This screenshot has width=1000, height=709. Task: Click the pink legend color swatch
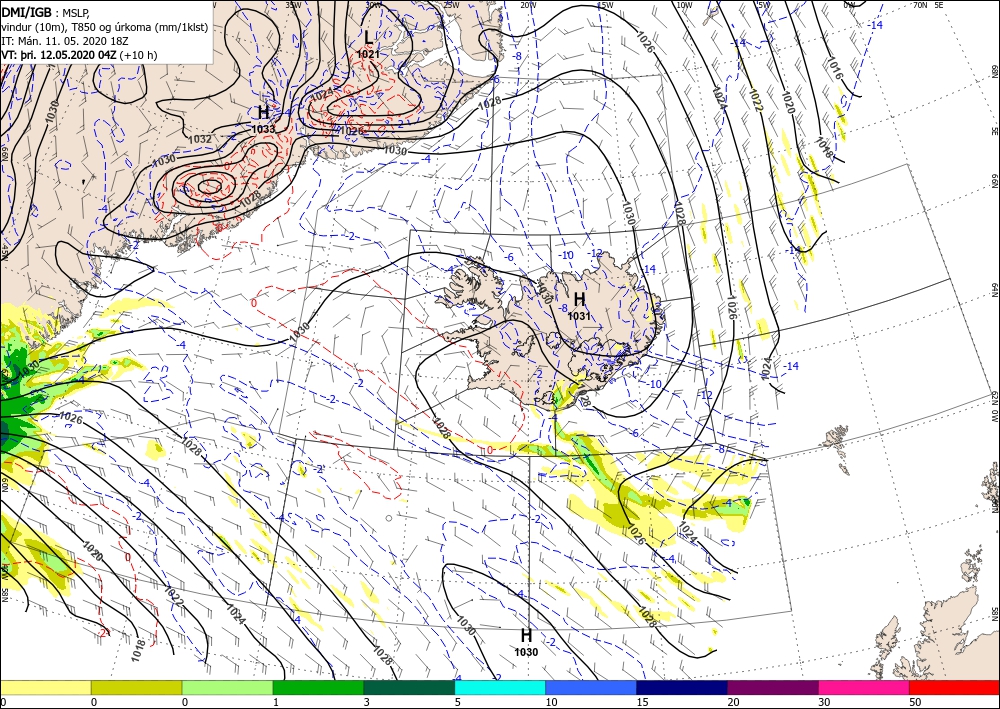(x=864, y=687)
